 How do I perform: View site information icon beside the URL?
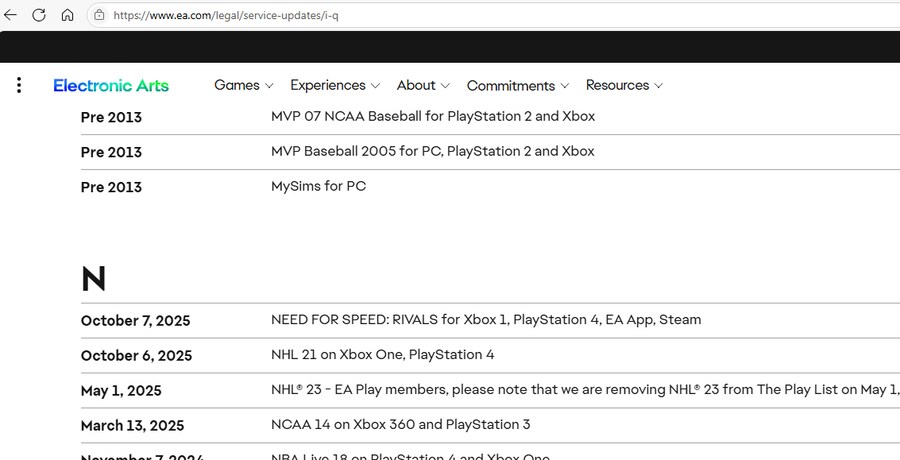coord(99,15)
